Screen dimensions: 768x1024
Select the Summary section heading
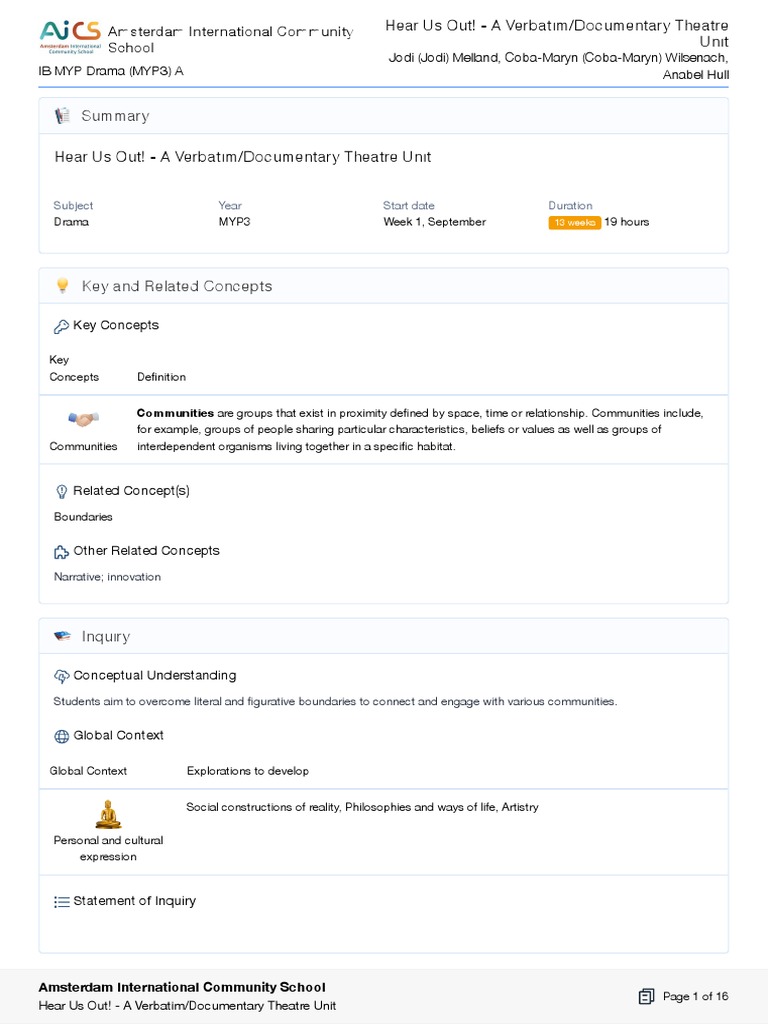(x=115, y=116)
